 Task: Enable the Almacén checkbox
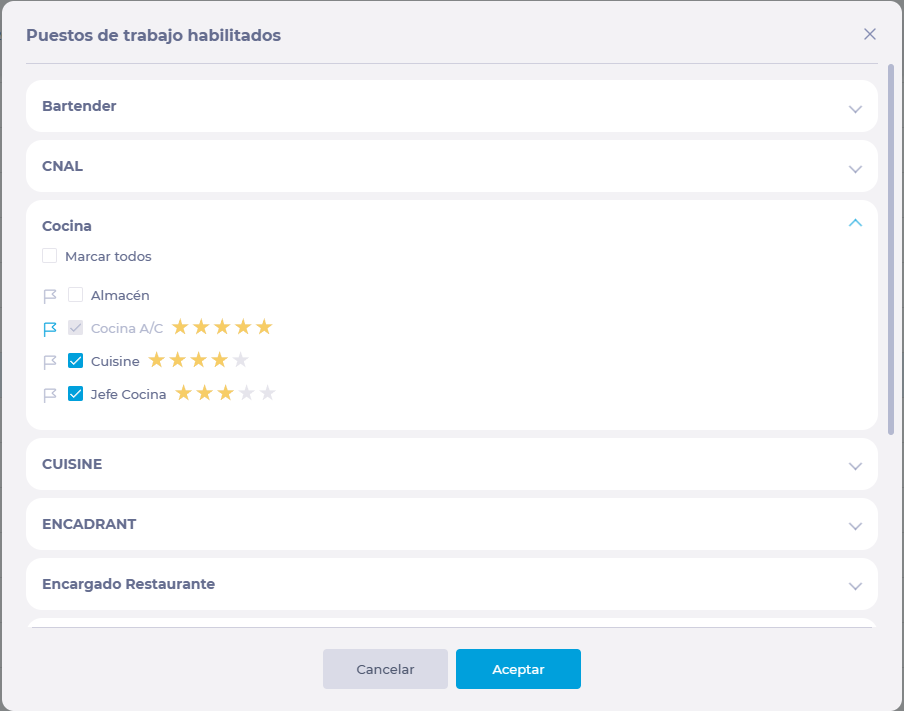[76, 295]
